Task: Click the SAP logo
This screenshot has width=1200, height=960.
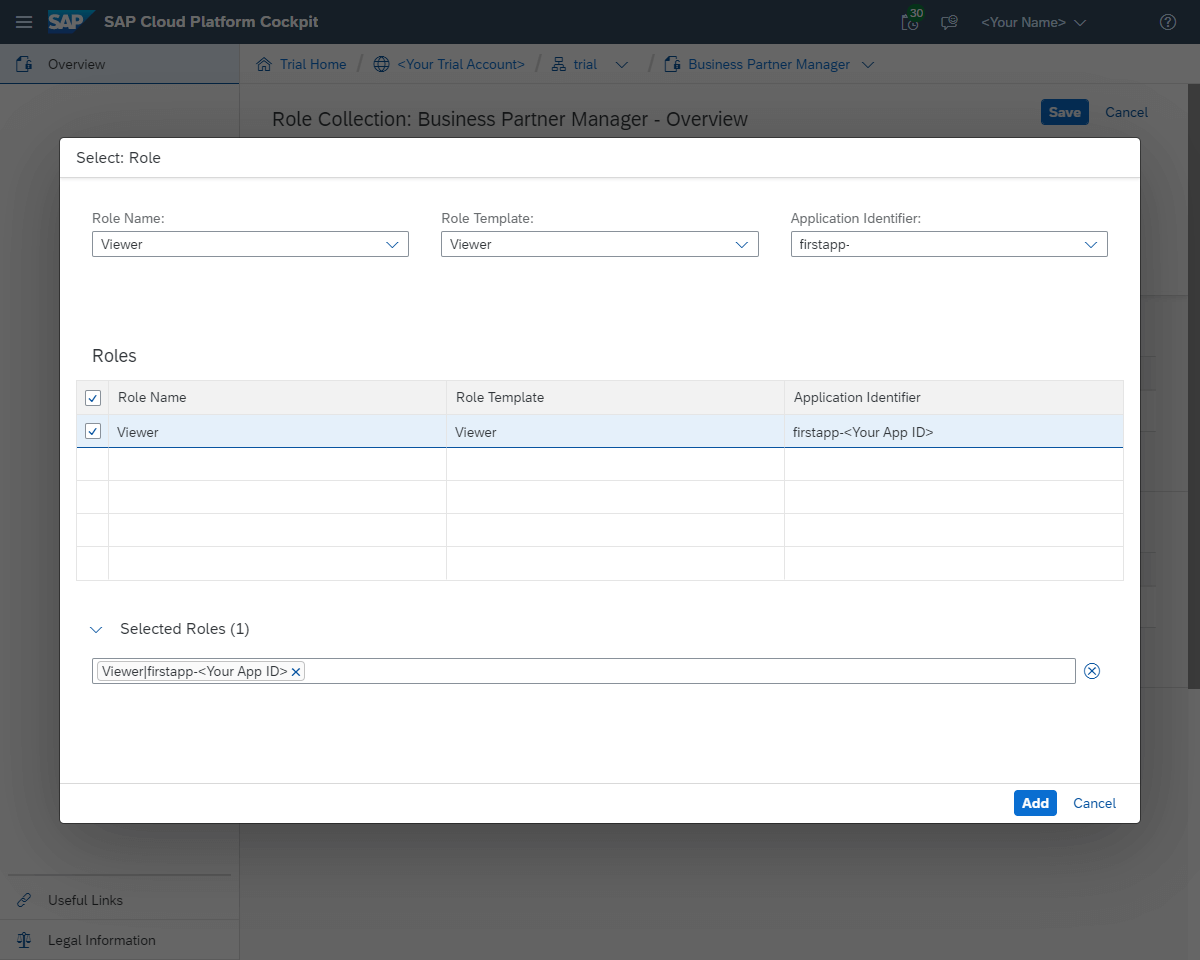Action: 71,21
